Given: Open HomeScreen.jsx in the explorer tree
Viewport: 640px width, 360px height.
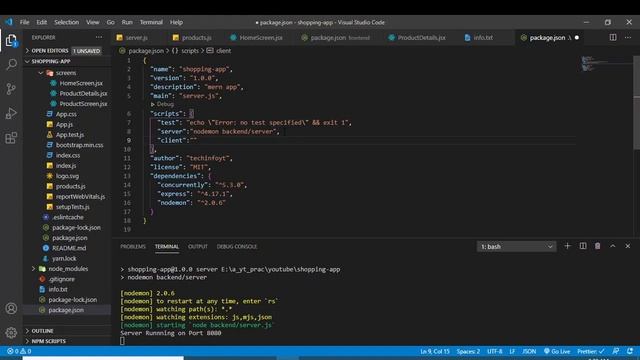Looking at the screenshot, I should pyautogui.click(x=81, y=83).
